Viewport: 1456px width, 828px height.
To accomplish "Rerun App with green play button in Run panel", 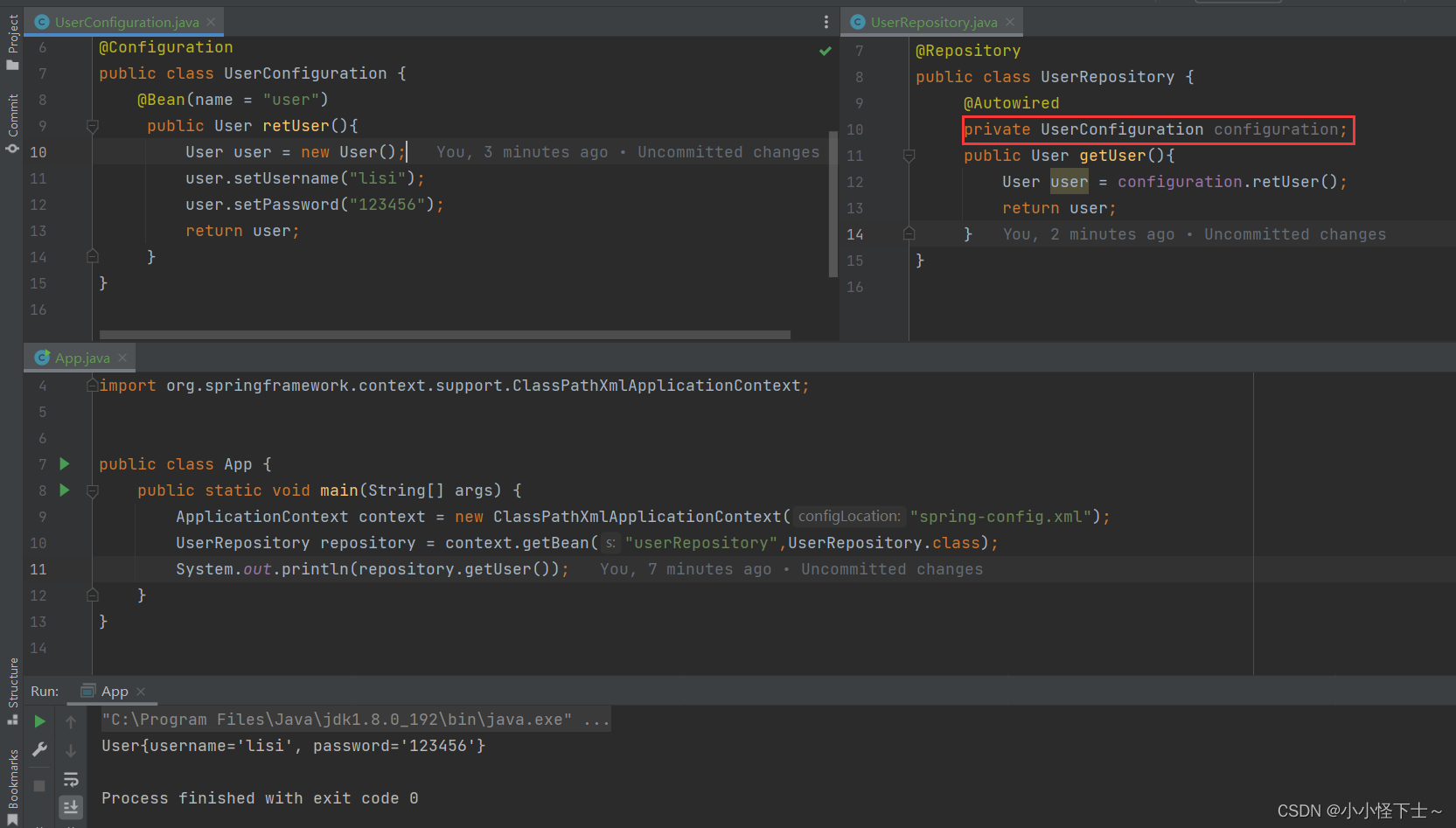I will tap(39, 721).
